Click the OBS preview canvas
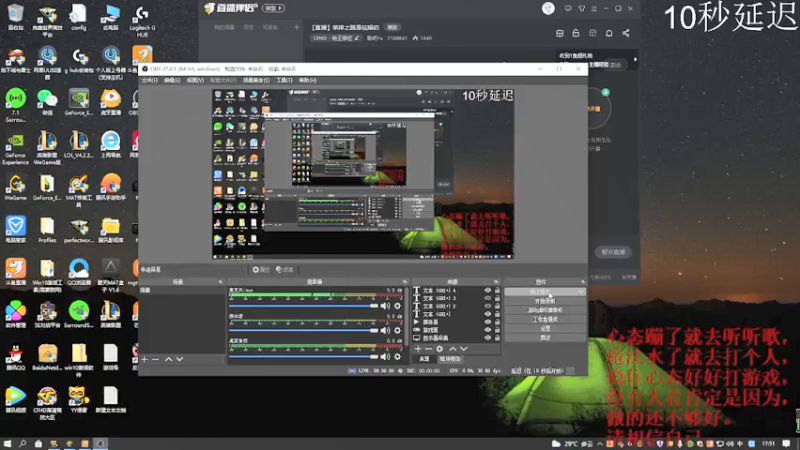This screenshot has height=450, width=800. point(363,174)
